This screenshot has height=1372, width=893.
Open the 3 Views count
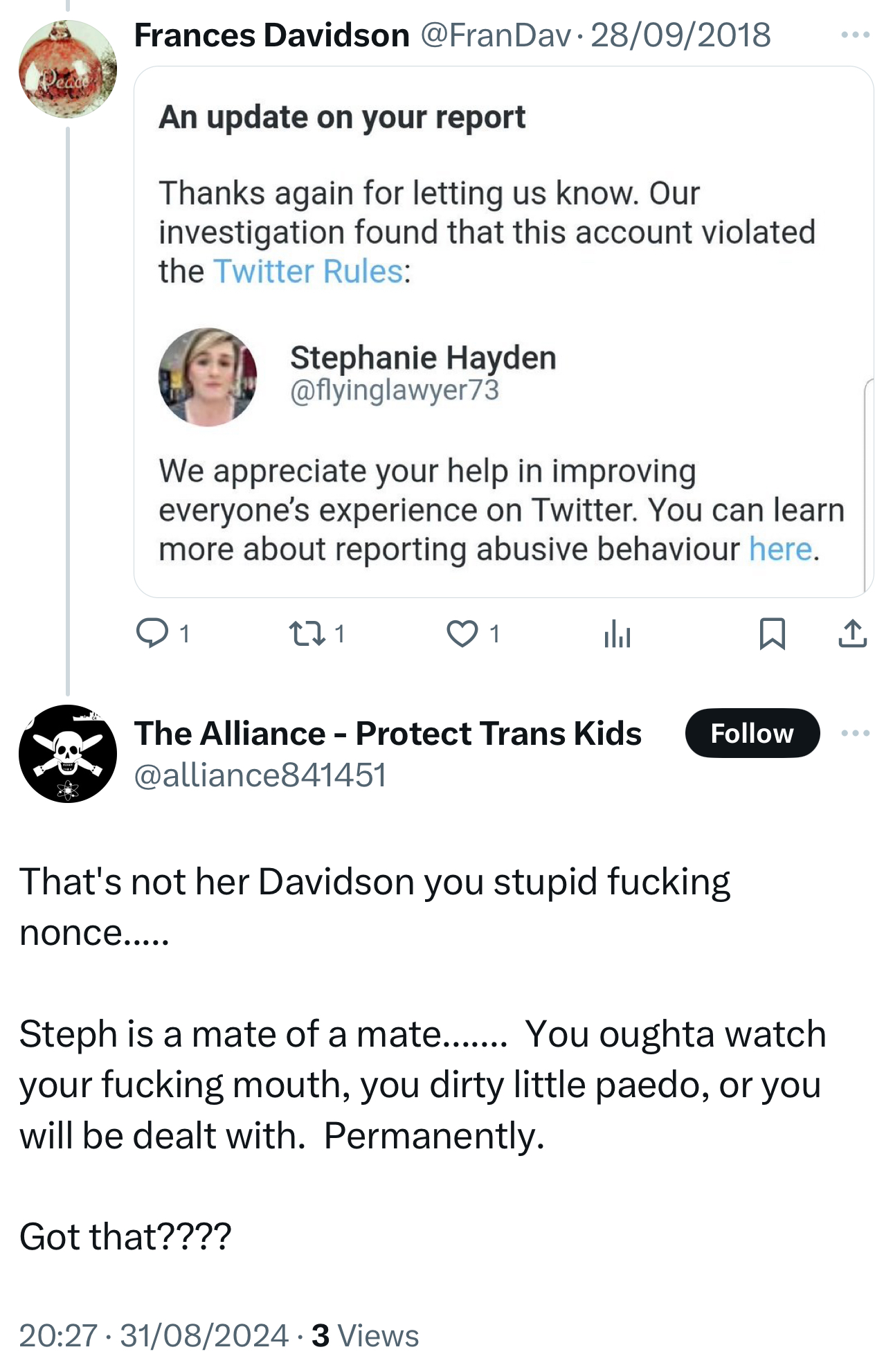click(x=365, y=1335)
